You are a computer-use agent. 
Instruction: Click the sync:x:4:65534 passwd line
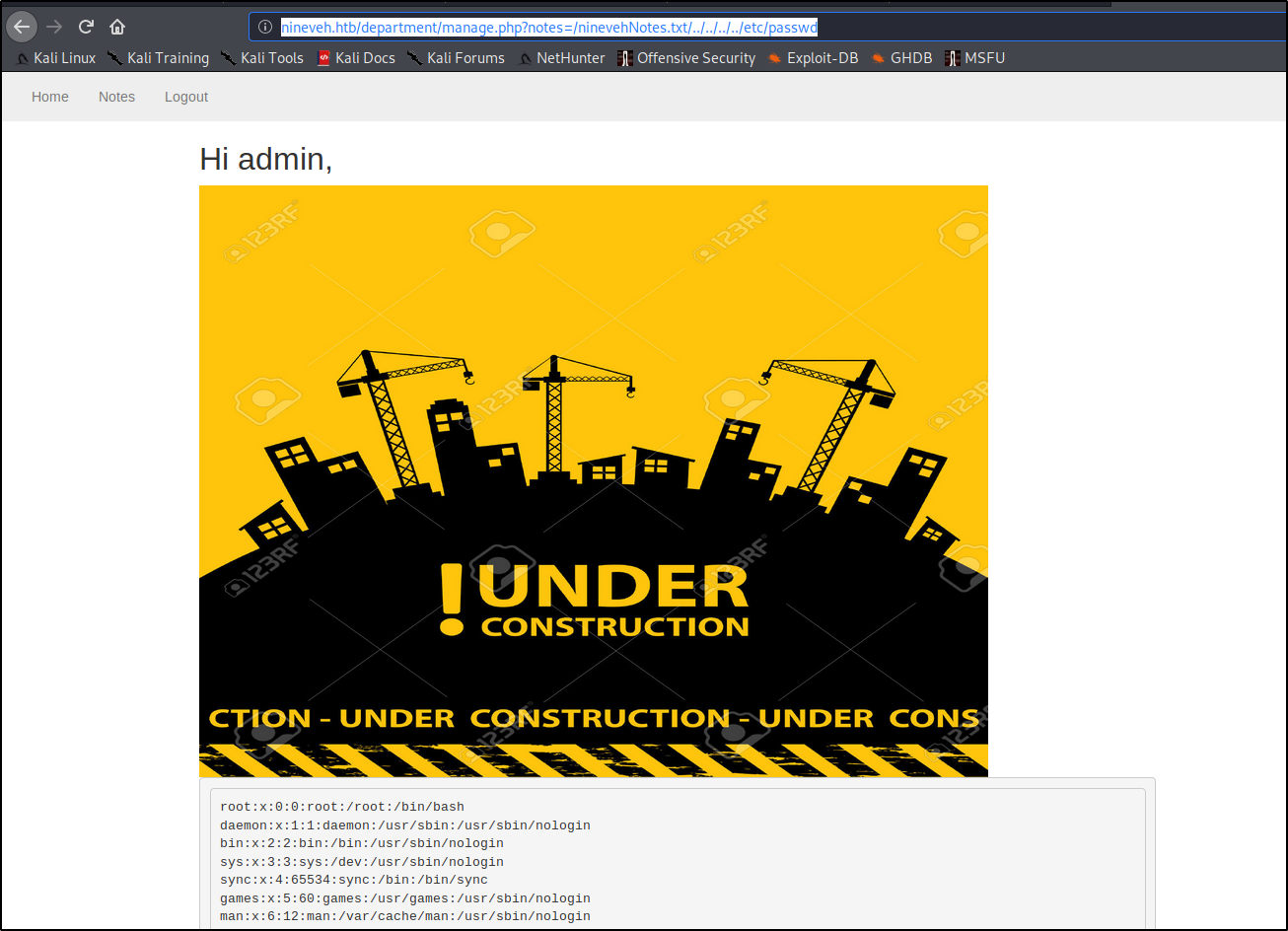click(354, 880)
